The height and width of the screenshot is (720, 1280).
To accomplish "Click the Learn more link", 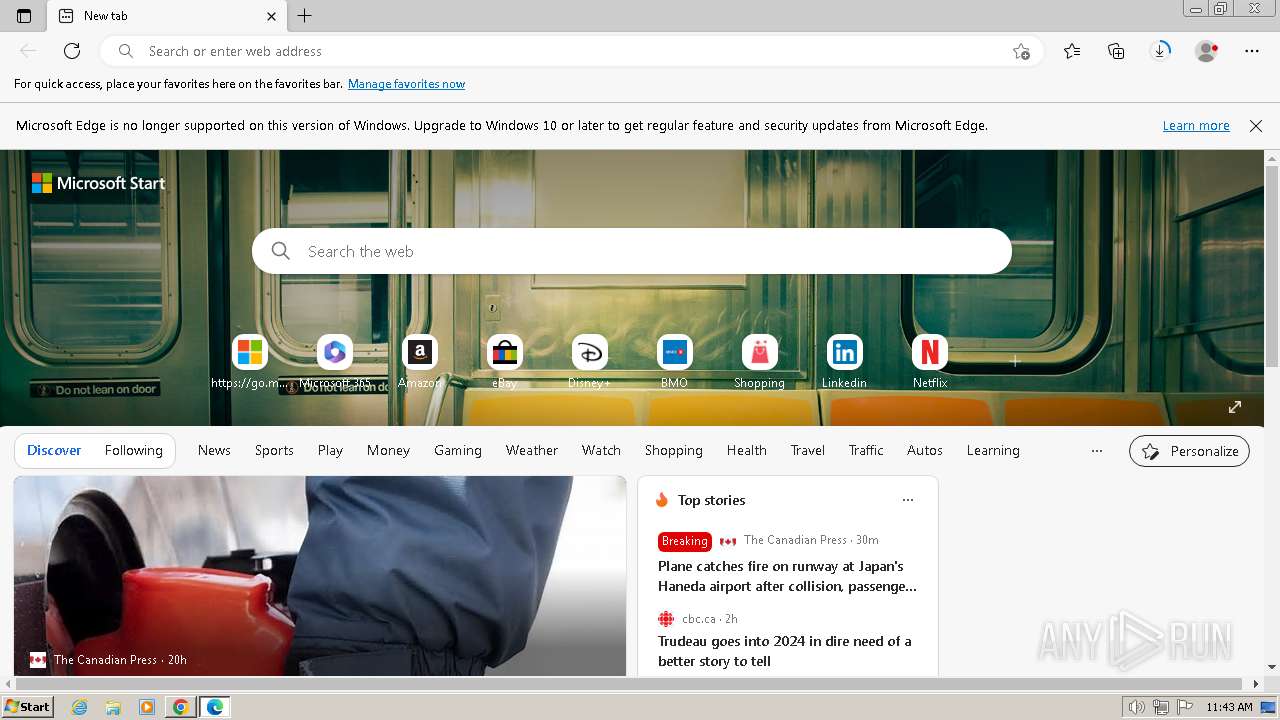I will (1196, 126).
